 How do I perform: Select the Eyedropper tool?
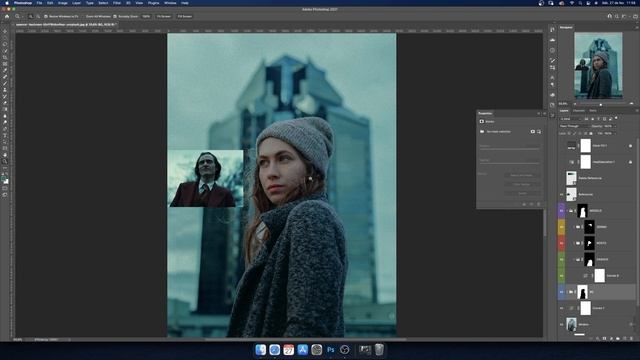coord(5,70)
